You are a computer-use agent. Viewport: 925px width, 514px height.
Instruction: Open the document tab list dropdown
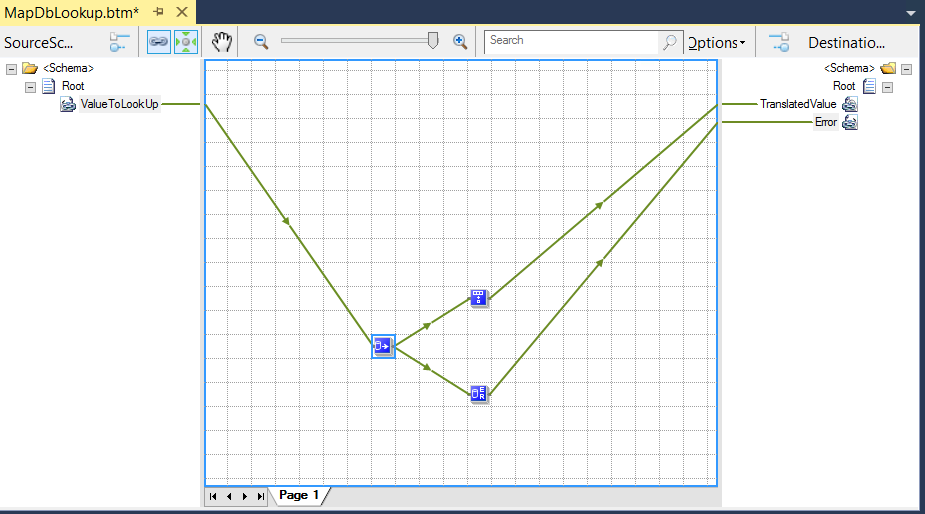[910, 13]
